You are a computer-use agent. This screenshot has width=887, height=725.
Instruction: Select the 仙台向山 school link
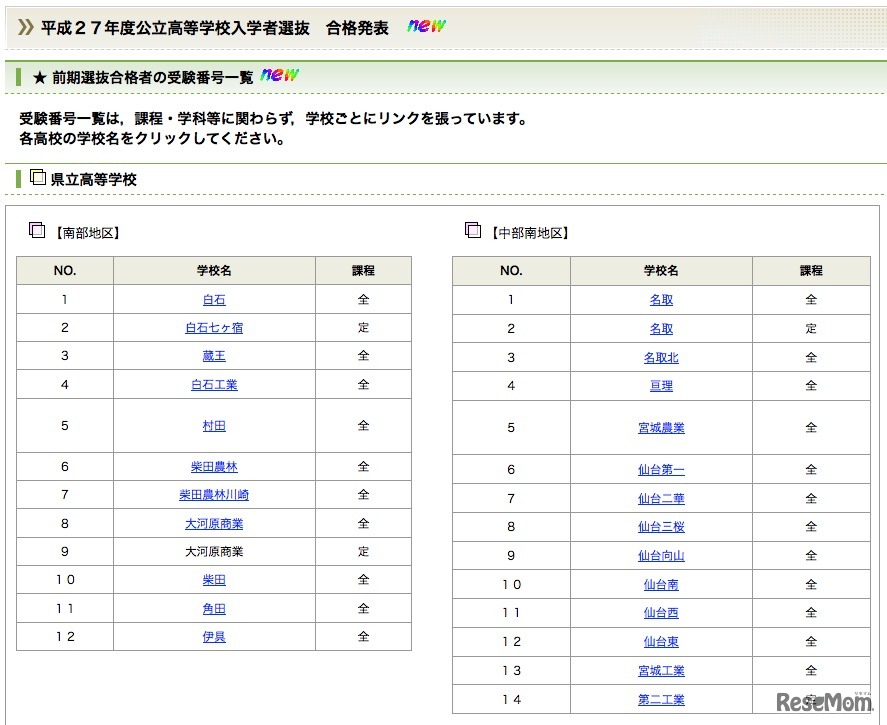[661, 556]
